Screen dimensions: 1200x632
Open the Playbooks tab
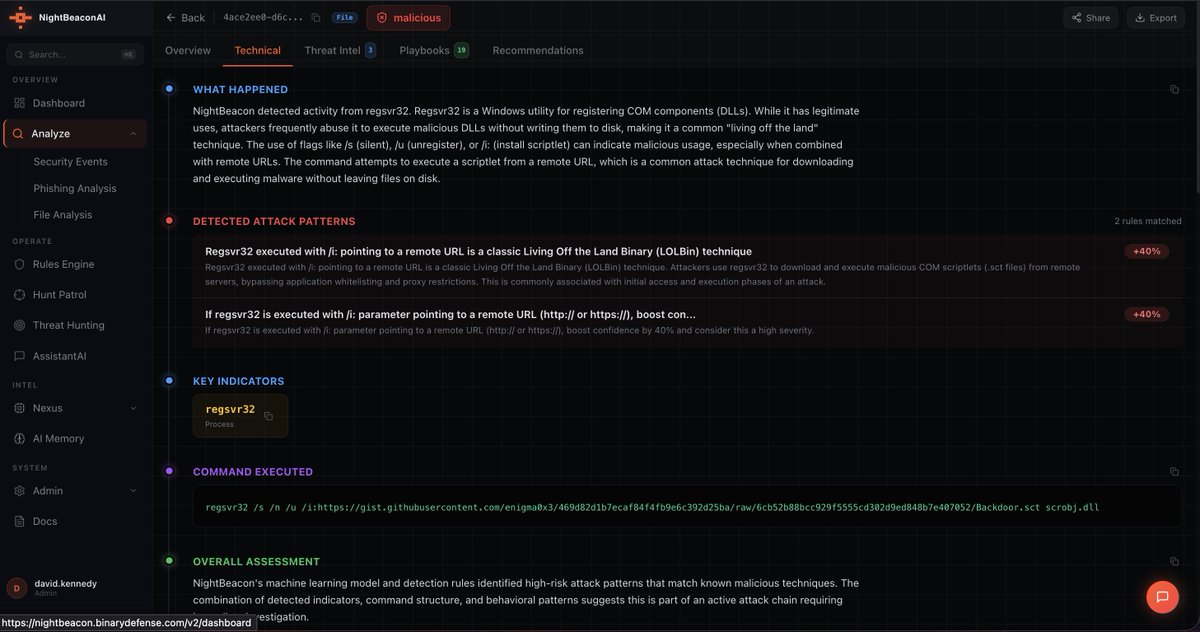pos(434,50)
